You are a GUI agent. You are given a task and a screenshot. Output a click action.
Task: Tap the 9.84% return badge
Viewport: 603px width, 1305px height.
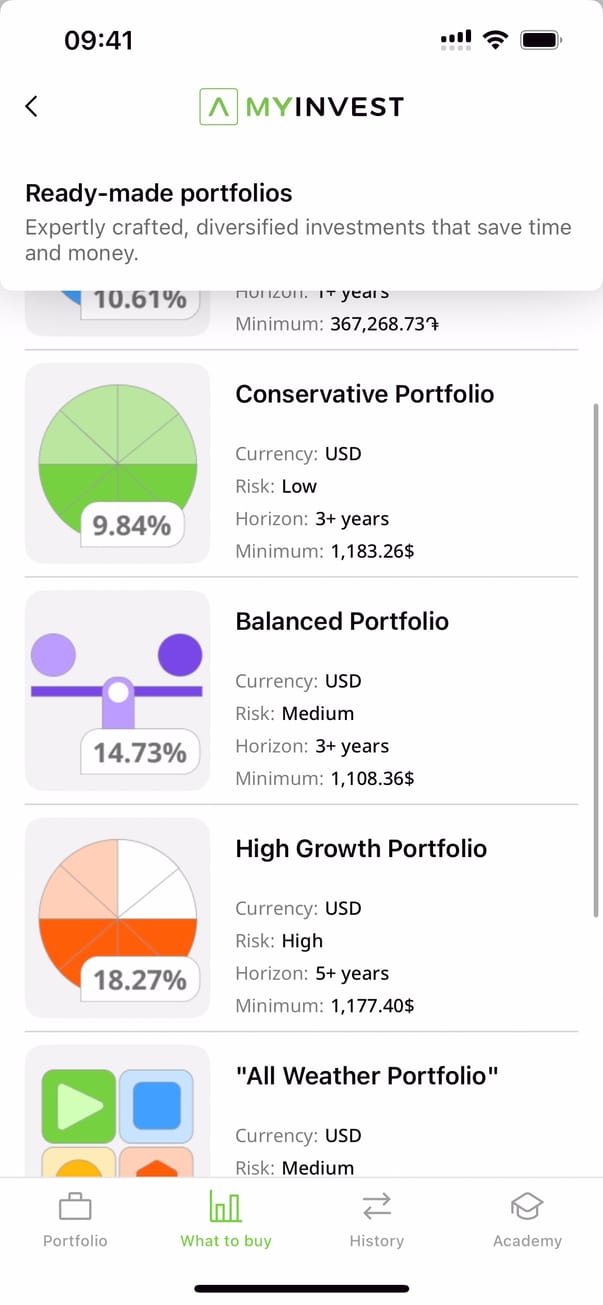point(132,526)
